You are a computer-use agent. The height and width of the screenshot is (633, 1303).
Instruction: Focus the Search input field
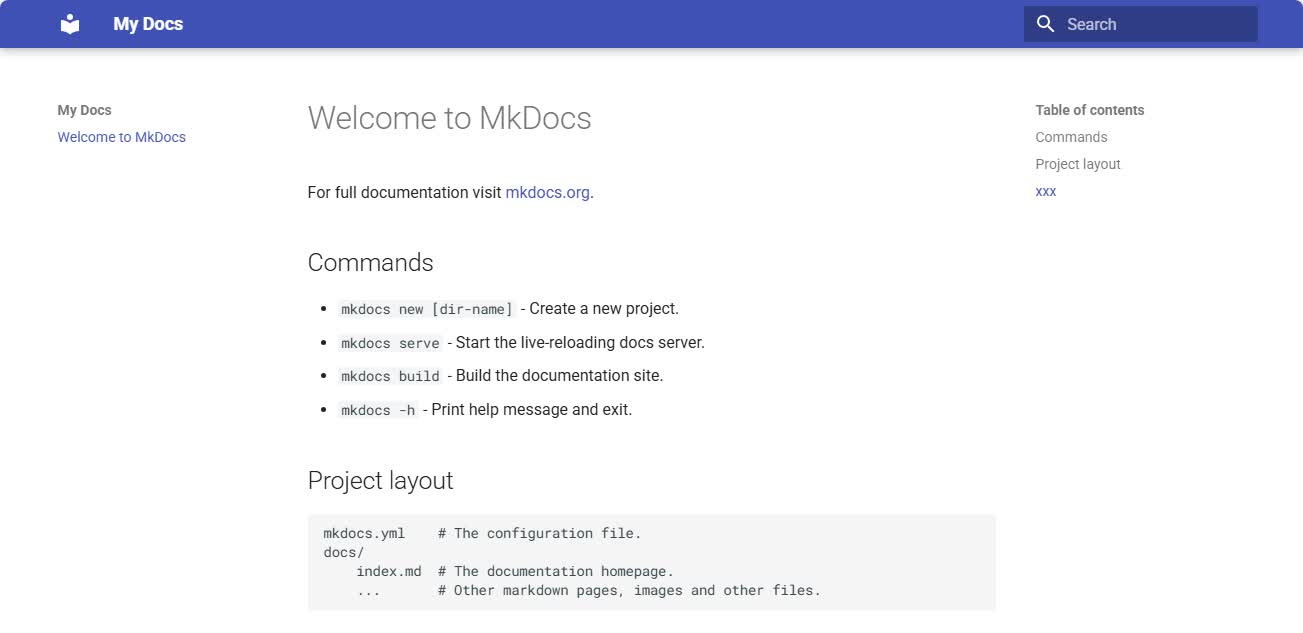tap(1141, 24)
